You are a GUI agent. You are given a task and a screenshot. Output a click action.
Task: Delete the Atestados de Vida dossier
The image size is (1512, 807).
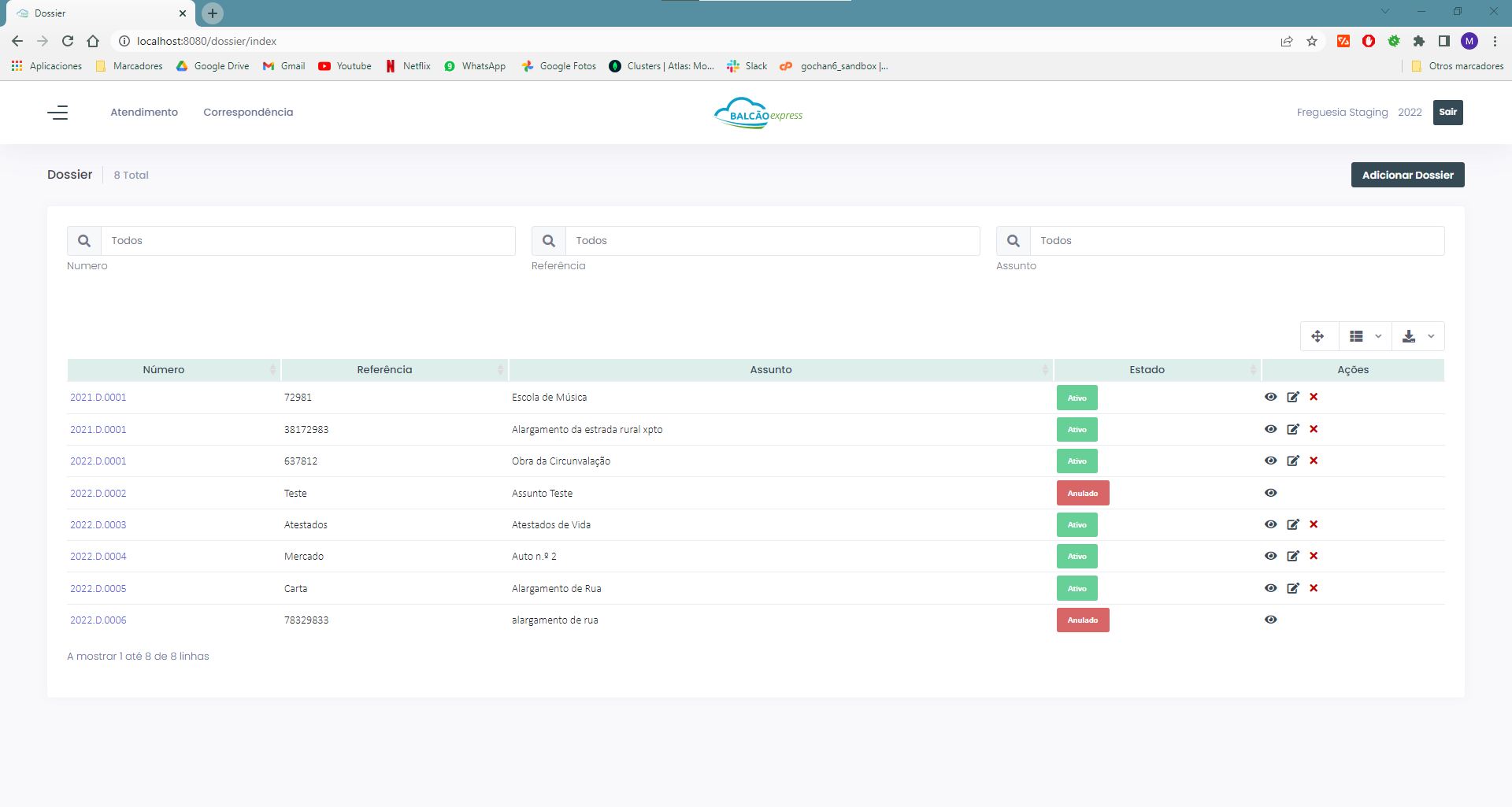[1314, 524]
